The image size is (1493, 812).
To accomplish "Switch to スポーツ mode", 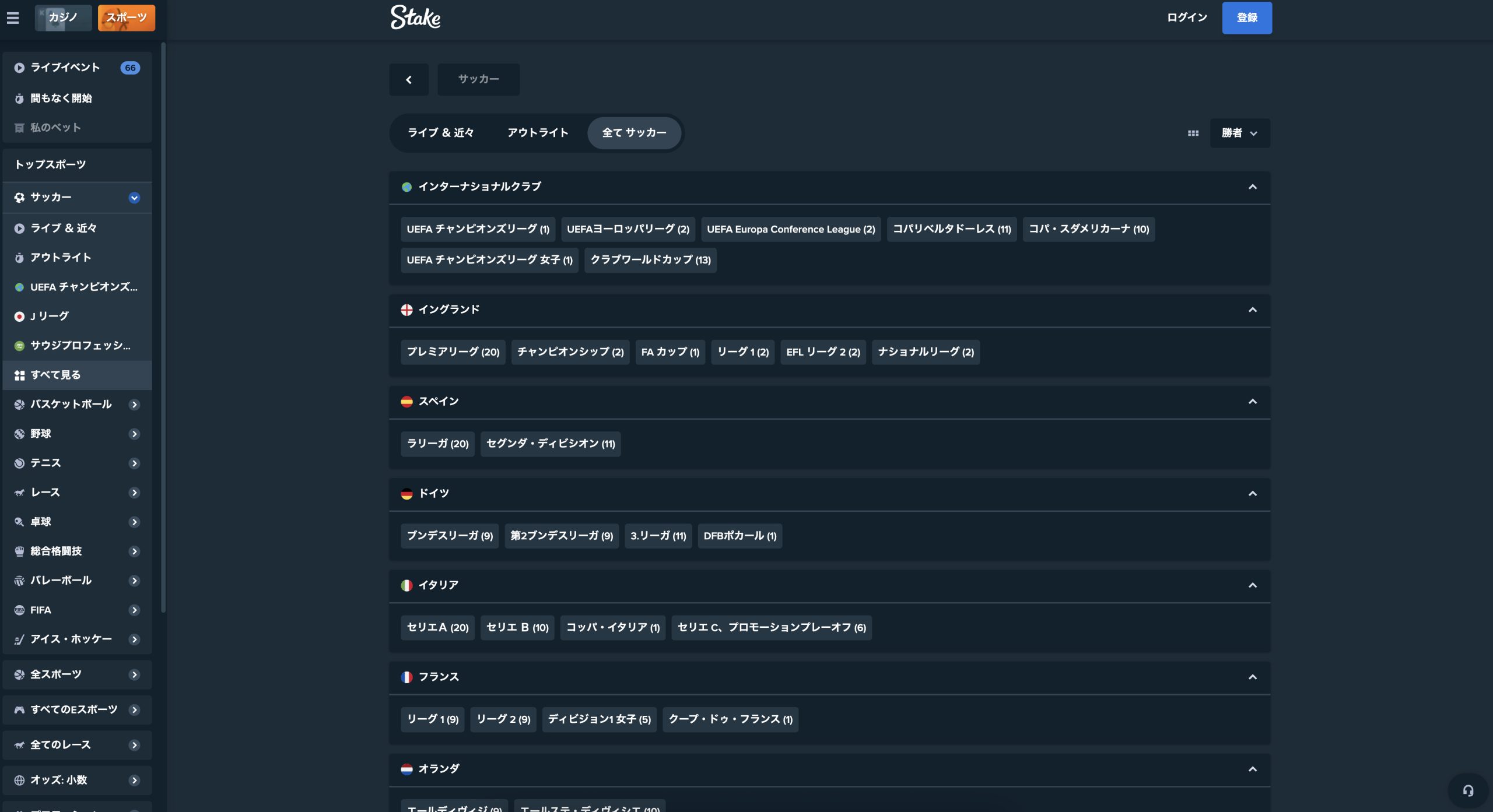I will pos(127,18).
